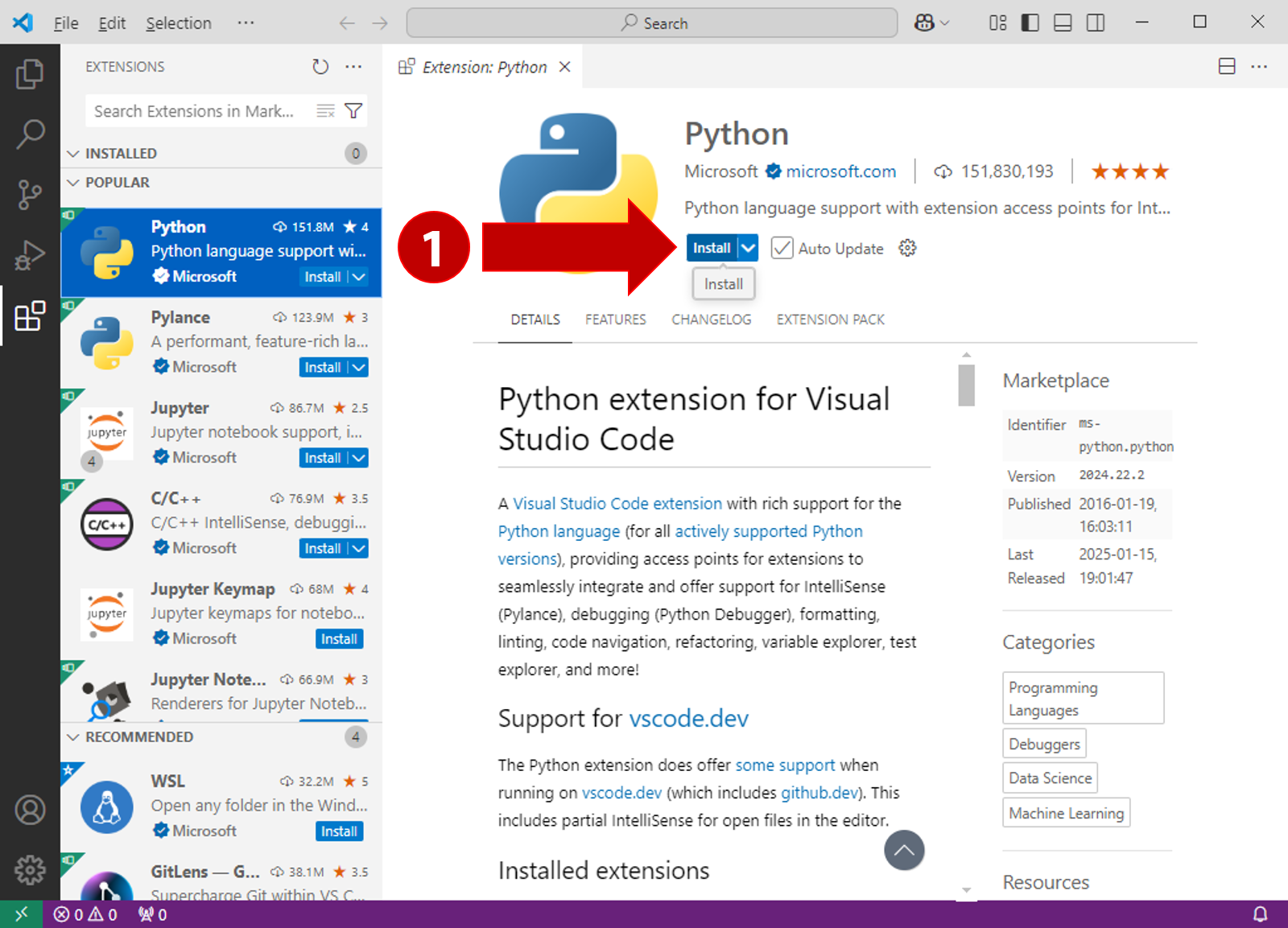Close the Extension: Python tab

coord(565,67)
